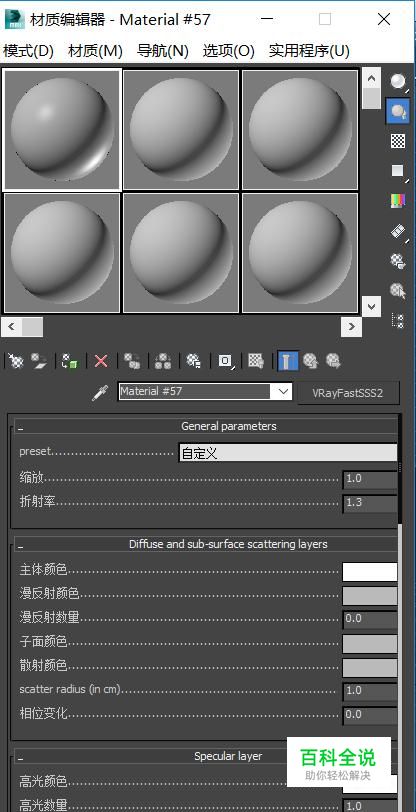Screen dimensions: 416x812
Task: Select the top-row right sample slot
Action: coord(300,129)
